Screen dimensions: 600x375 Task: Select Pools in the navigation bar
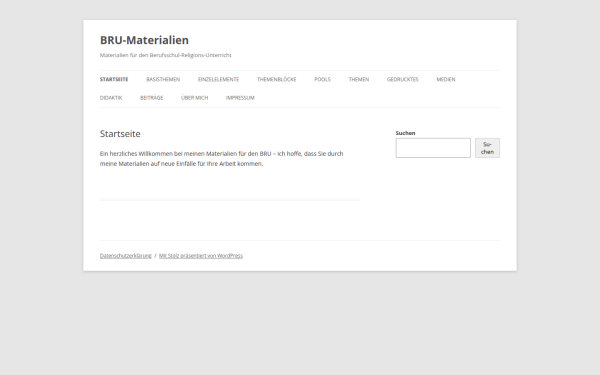pyautogui.click(x=322, y=80)
